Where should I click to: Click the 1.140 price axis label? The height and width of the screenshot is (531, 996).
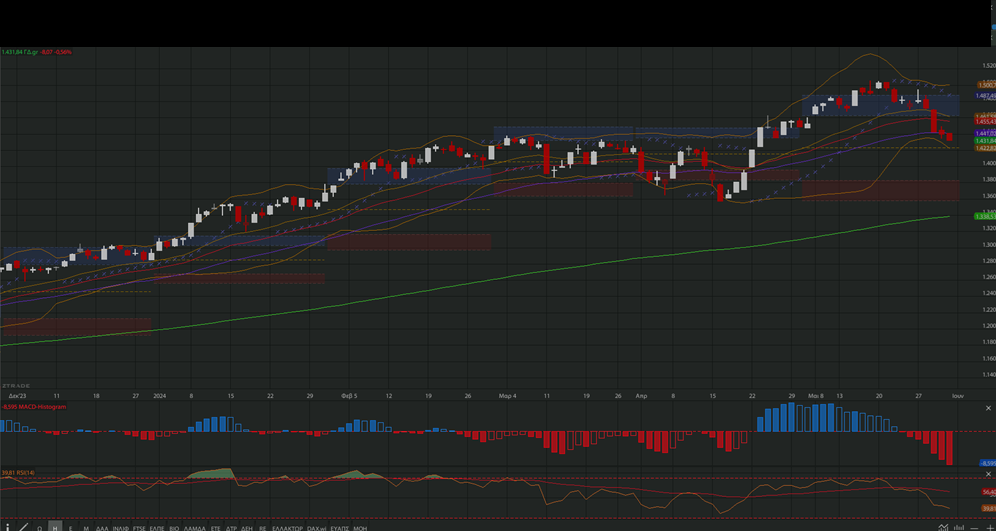989,375
